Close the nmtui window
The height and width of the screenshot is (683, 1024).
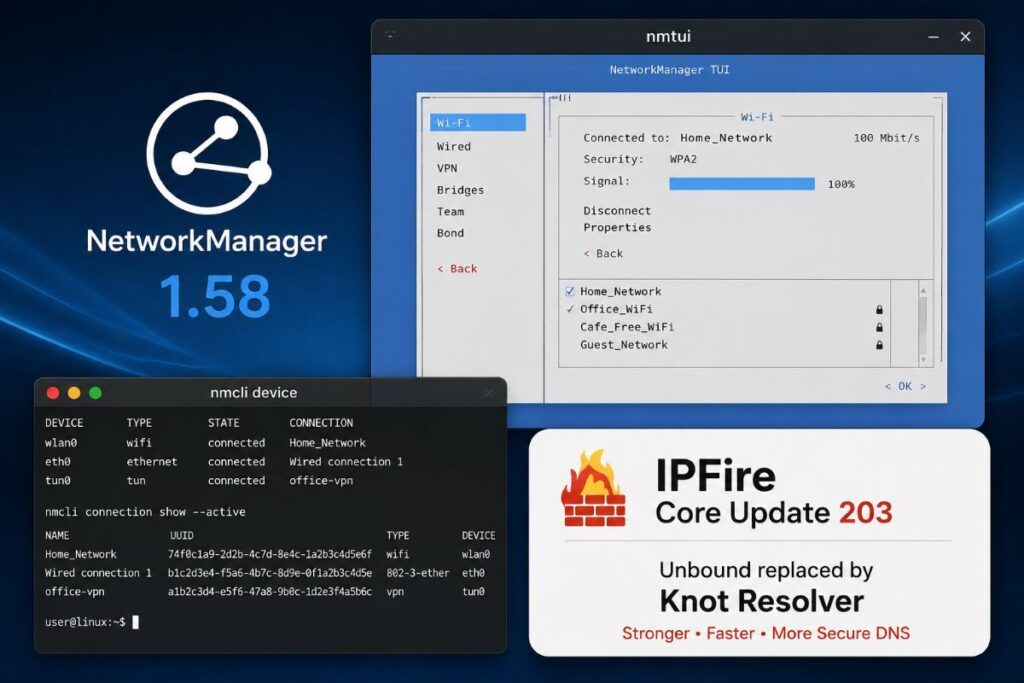click(x=965, y=37)
